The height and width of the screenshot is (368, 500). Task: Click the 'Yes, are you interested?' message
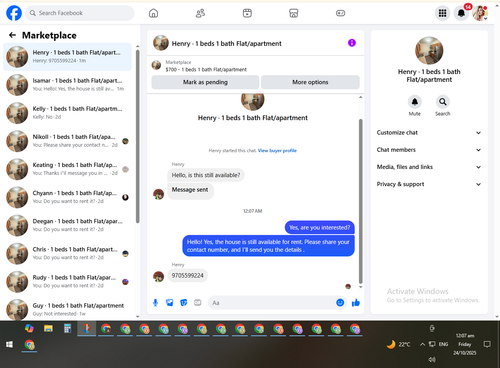(319, 228)
